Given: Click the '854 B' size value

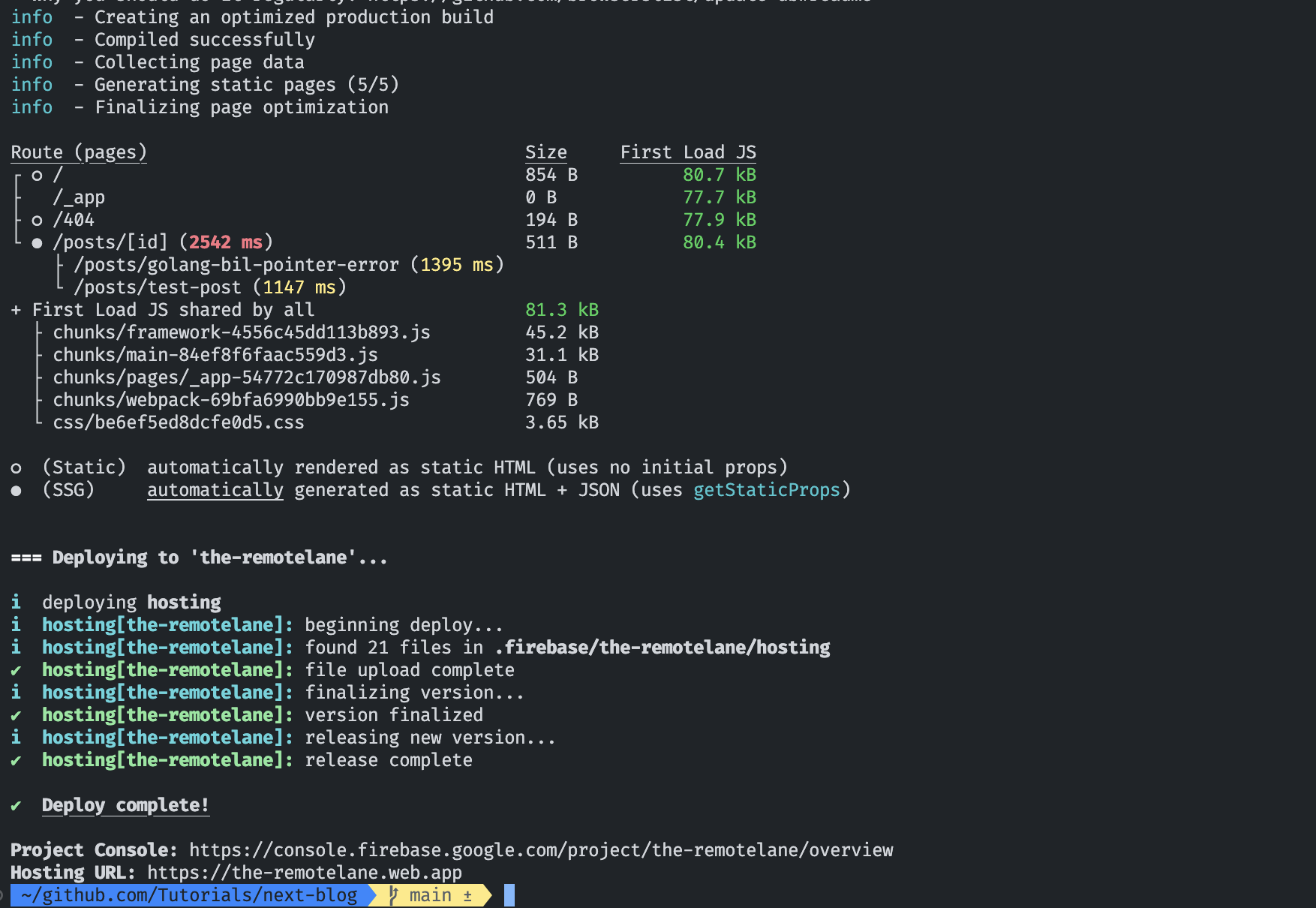Looking at the screenshot, I should tap(551, 174).
